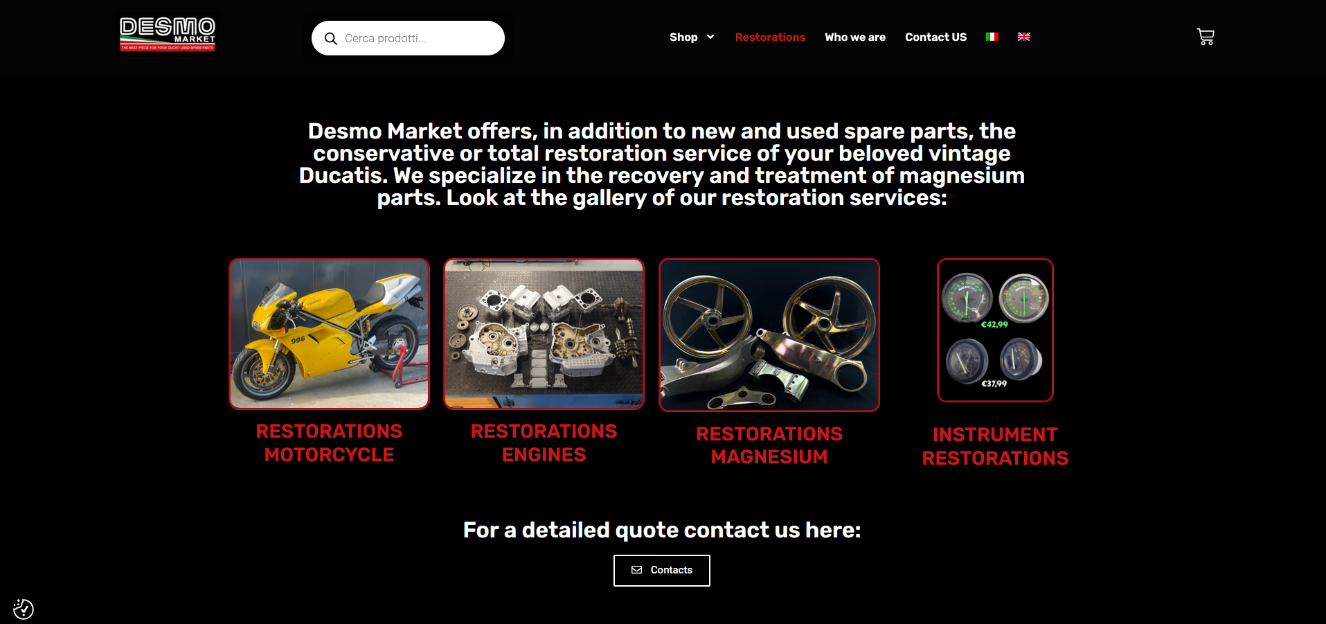Open the Contact US menu link
1326x624 pixels.
click(936, 37)
